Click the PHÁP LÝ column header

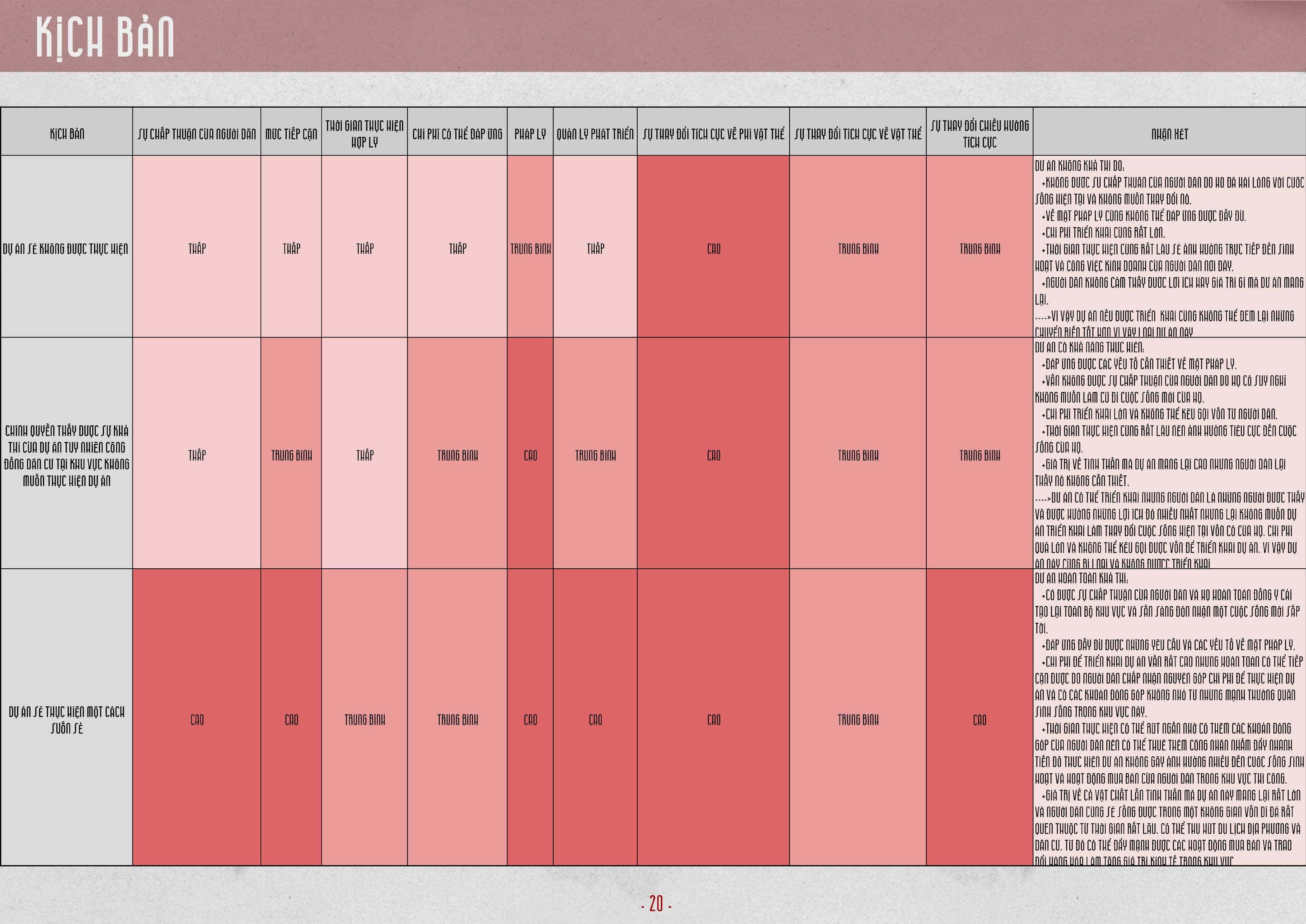[x=530, y=134]
